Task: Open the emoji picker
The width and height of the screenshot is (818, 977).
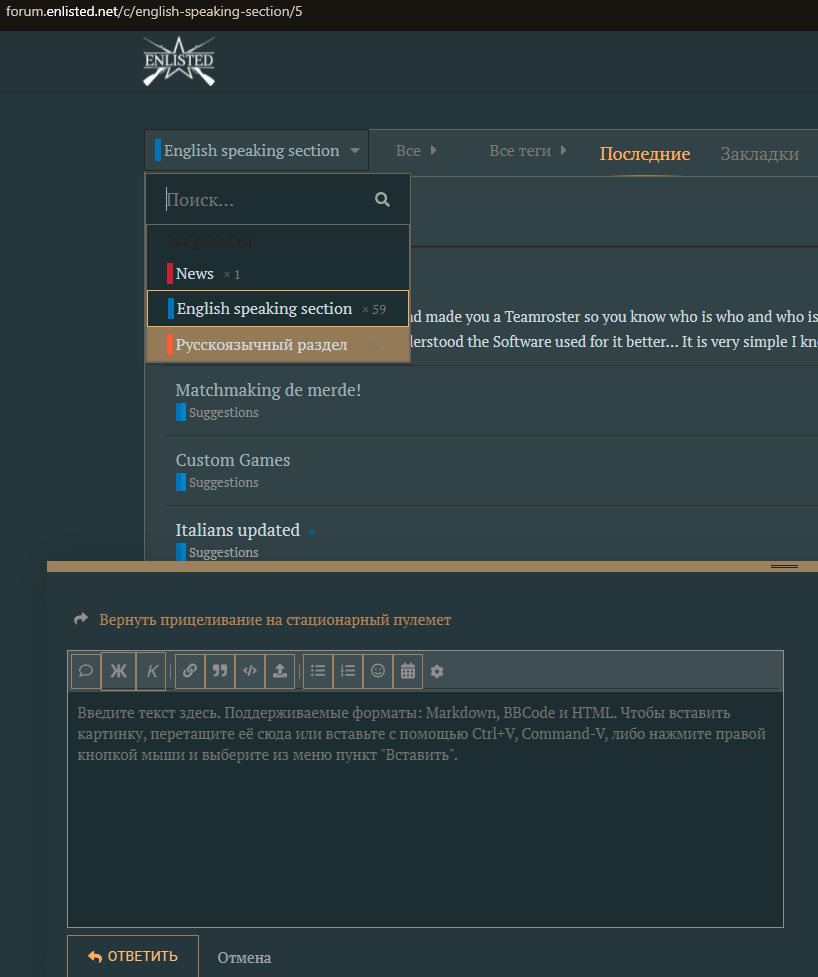Action: (x=378, y=671)
